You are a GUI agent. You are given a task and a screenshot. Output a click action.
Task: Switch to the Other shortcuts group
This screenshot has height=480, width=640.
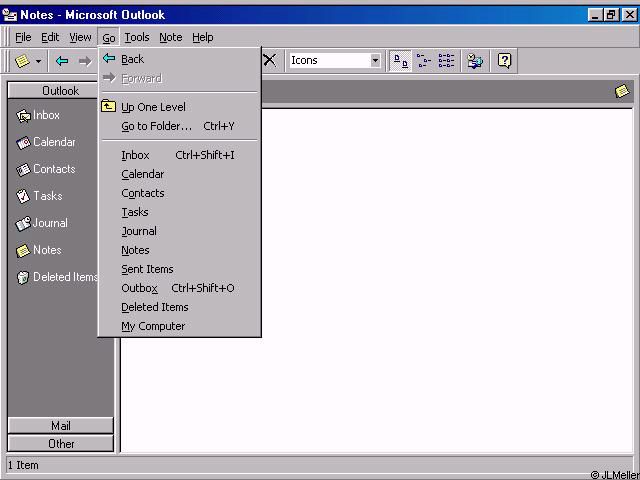click(61, 444)
